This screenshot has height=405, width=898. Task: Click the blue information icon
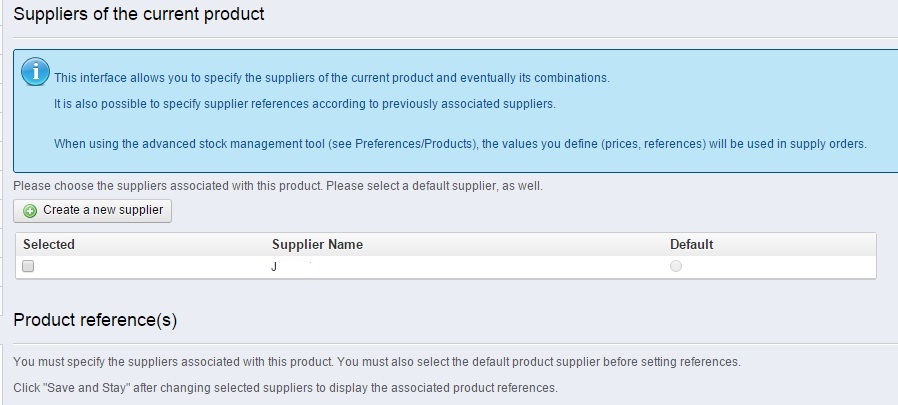tap(35, 72)
